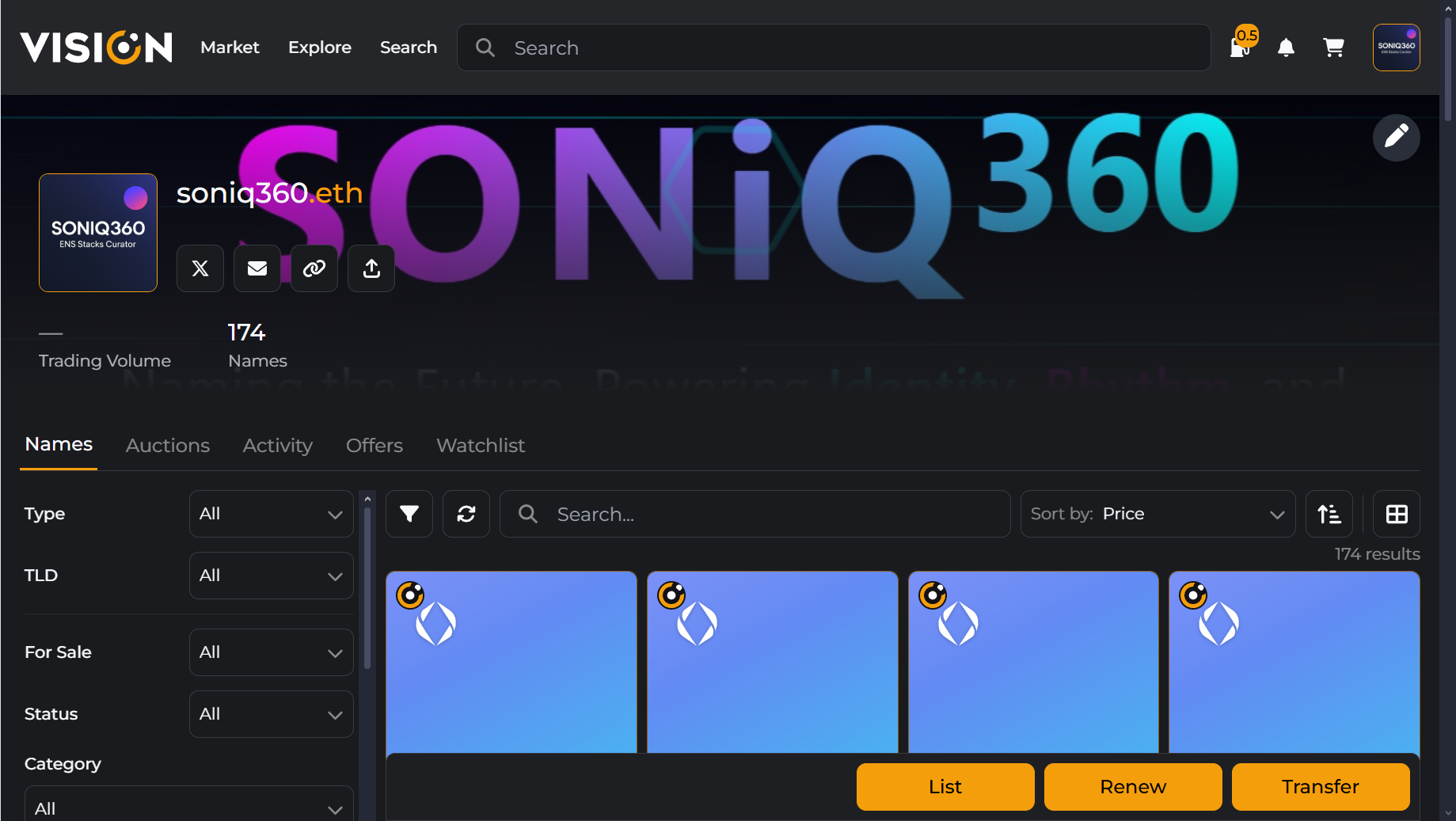Screen dimensions: 1456x821
Task: Click the soniq360.eth profile name
Action: coord(269,192)
